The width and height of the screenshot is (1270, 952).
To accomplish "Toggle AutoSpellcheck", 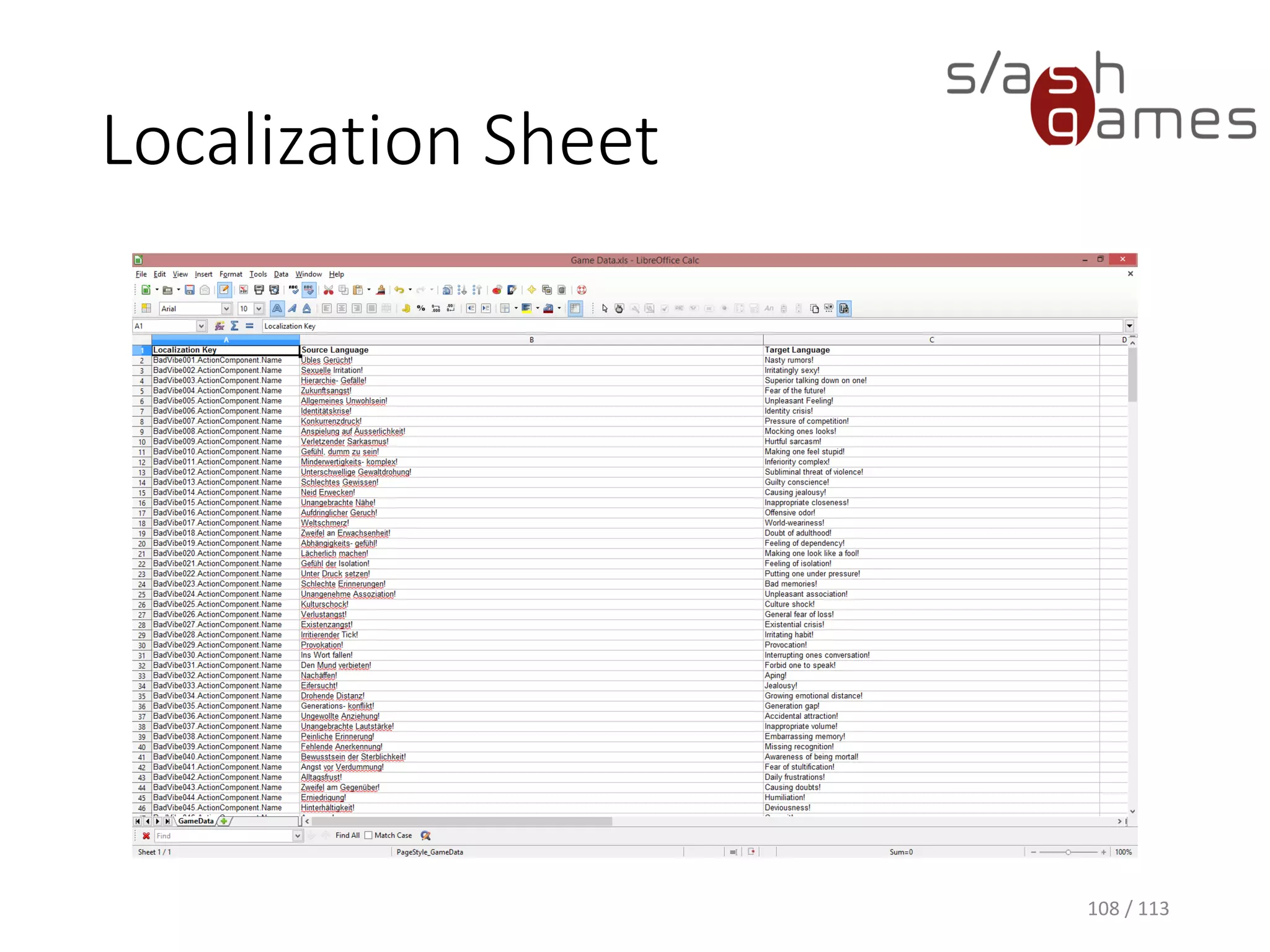I will tap(309, 290).
